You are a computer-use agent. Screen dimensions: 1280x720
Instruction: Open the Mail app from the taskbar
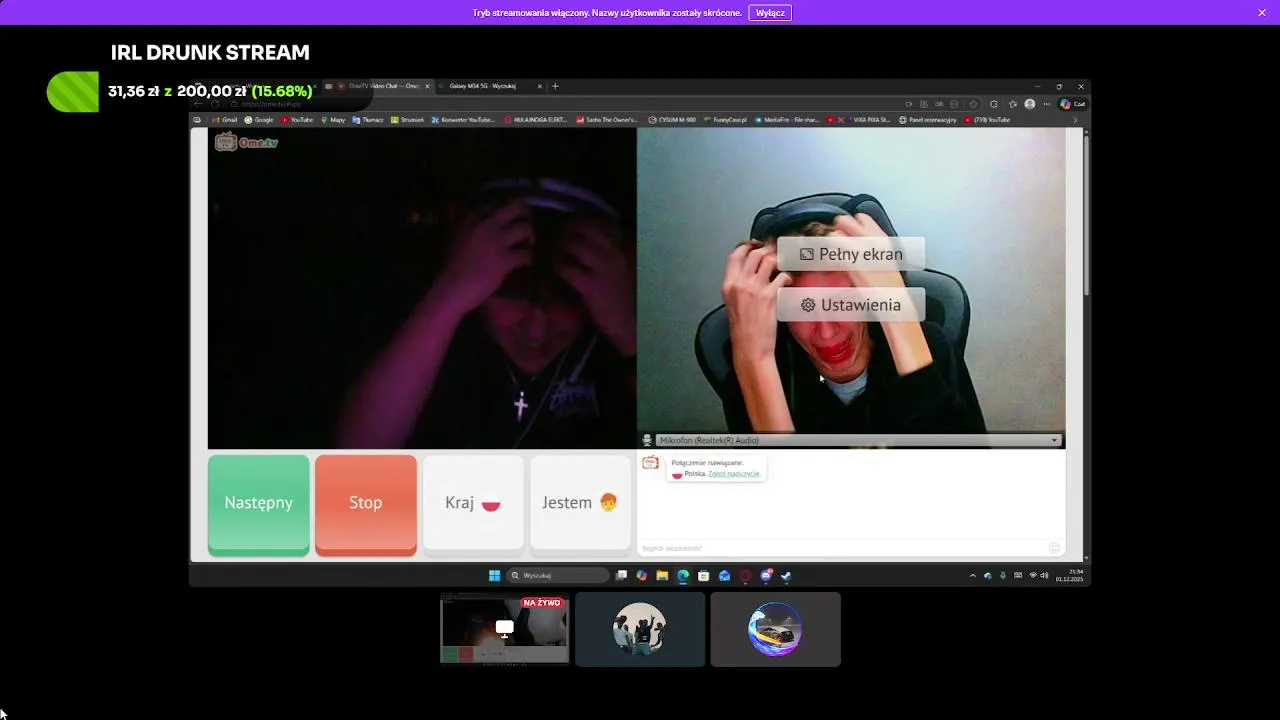[x=724, y=575]
